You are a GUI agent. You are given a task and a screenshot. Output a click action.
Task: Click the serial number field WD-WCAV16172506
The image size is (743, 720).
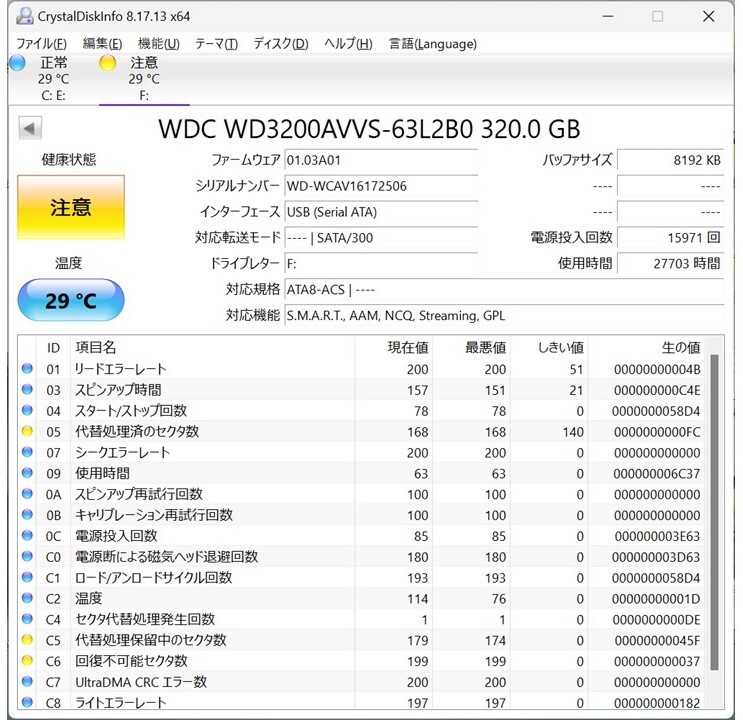(x=381, y=186)
